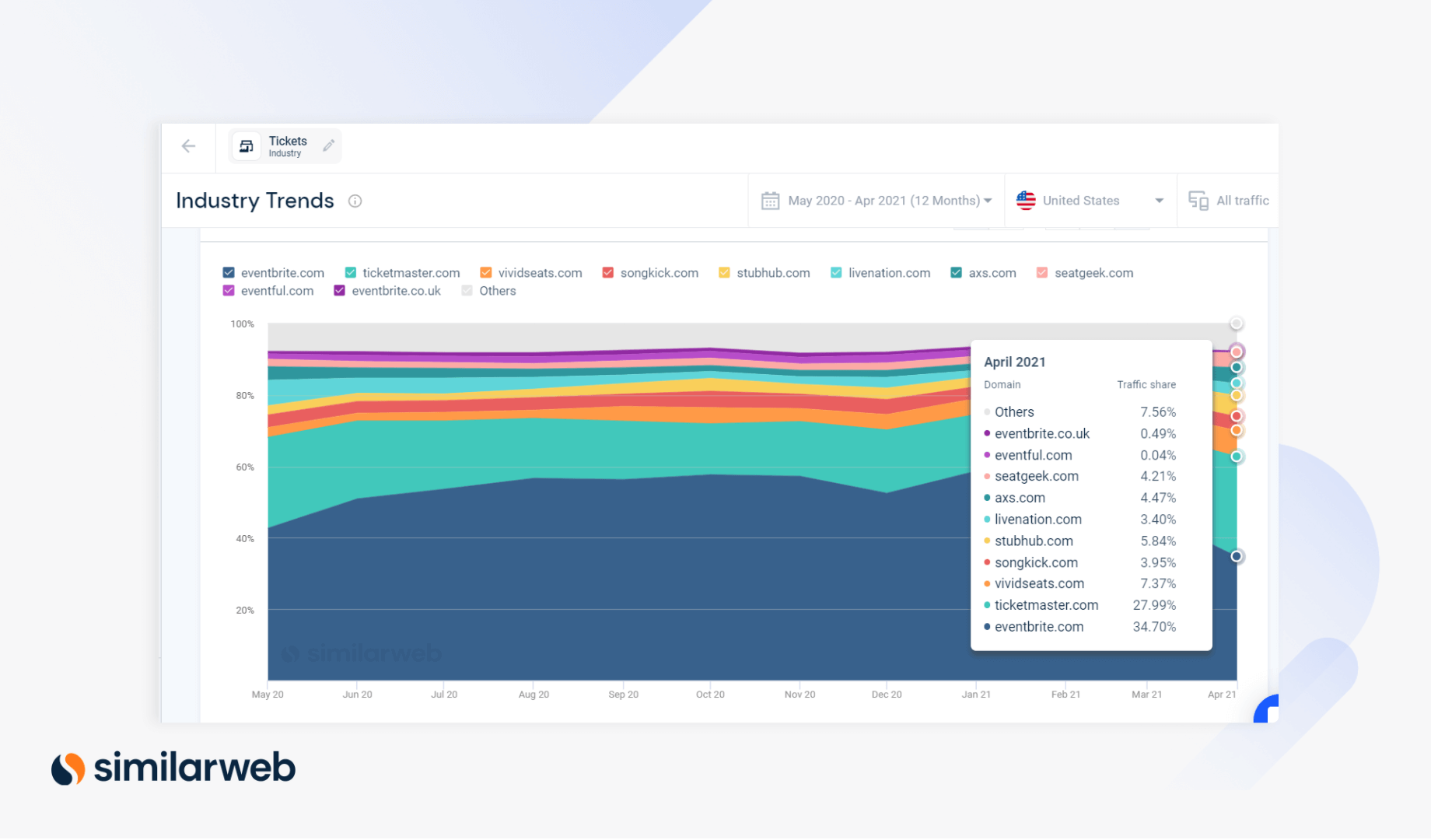The width and height of the screenshot is (1431, 840).
Task: Click the ticketmaster.com row in tooltip
Action: [x=1080, y=605]
